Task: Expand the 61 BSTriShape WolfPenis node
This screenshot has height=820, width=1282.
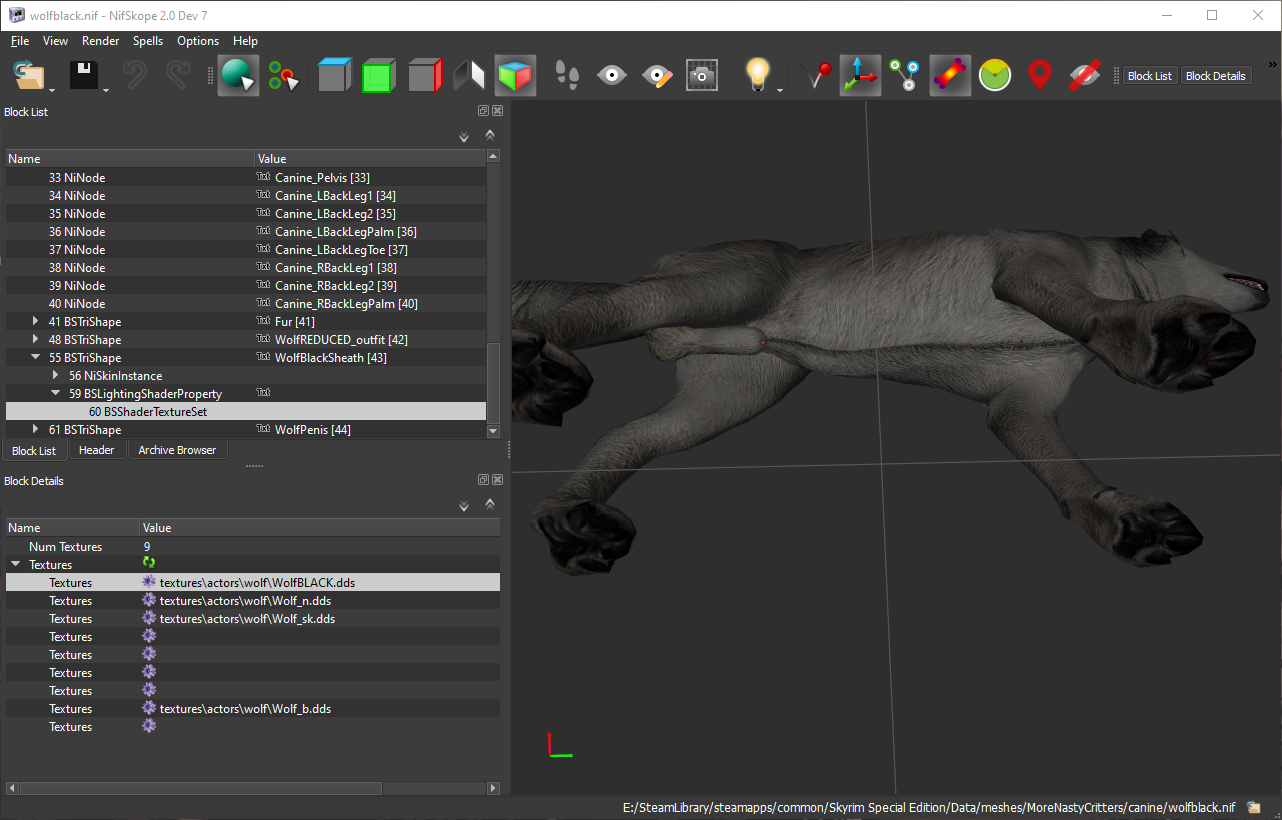Action: click(x=36, y=430)
